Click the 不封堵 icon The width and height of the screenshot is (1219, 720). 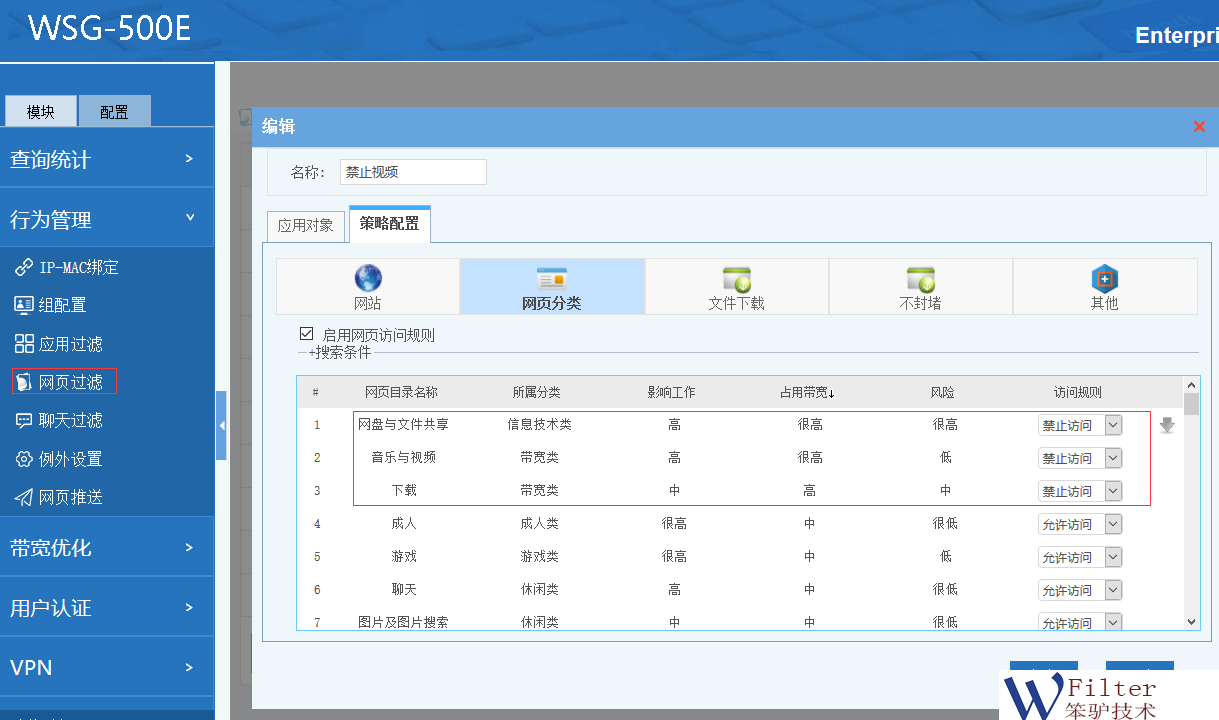(920, 279)
